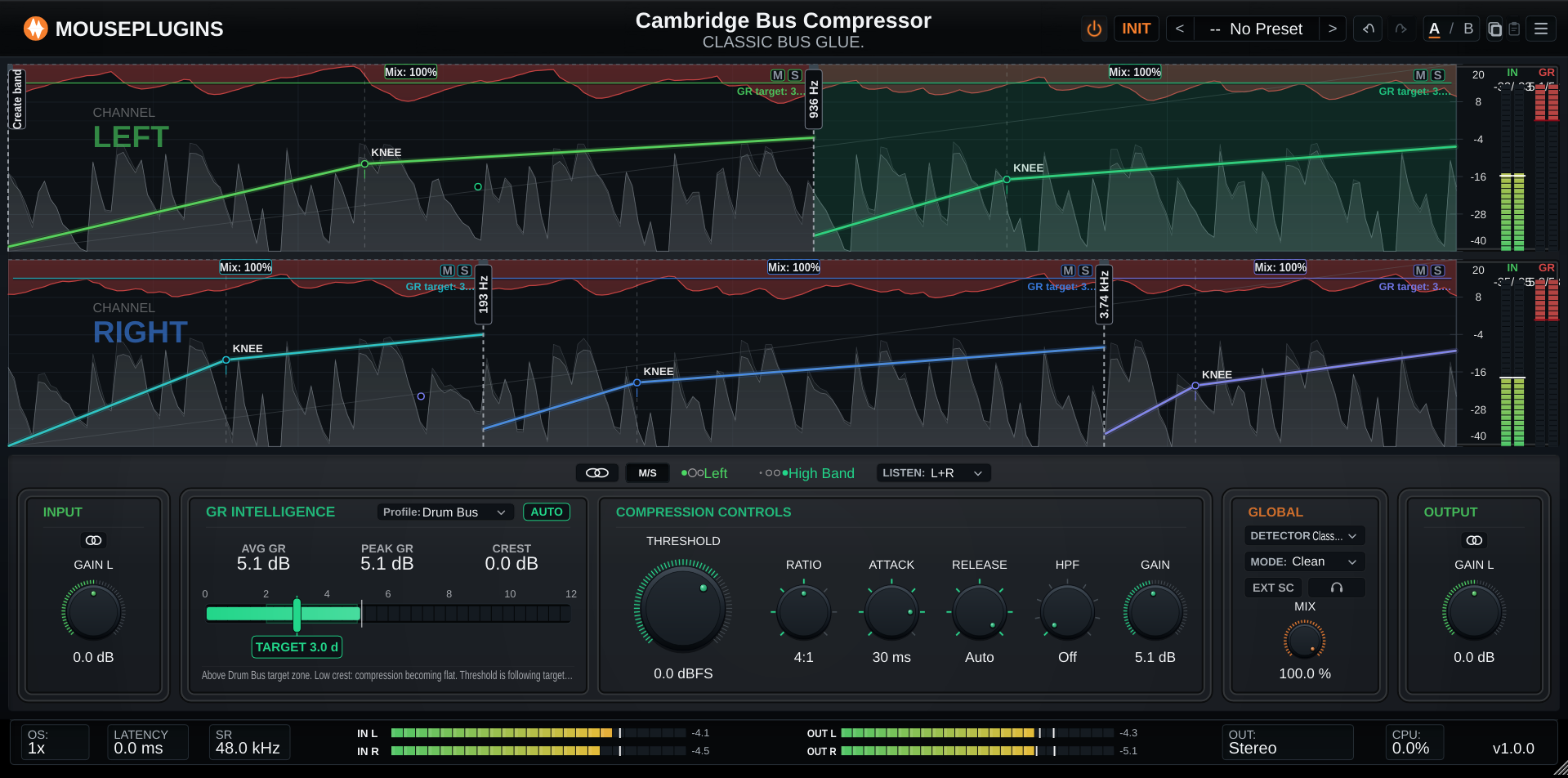The width and height of the screenshot is (1568, 778).
Task: Open the hamburger menu
Action: 1541,29
